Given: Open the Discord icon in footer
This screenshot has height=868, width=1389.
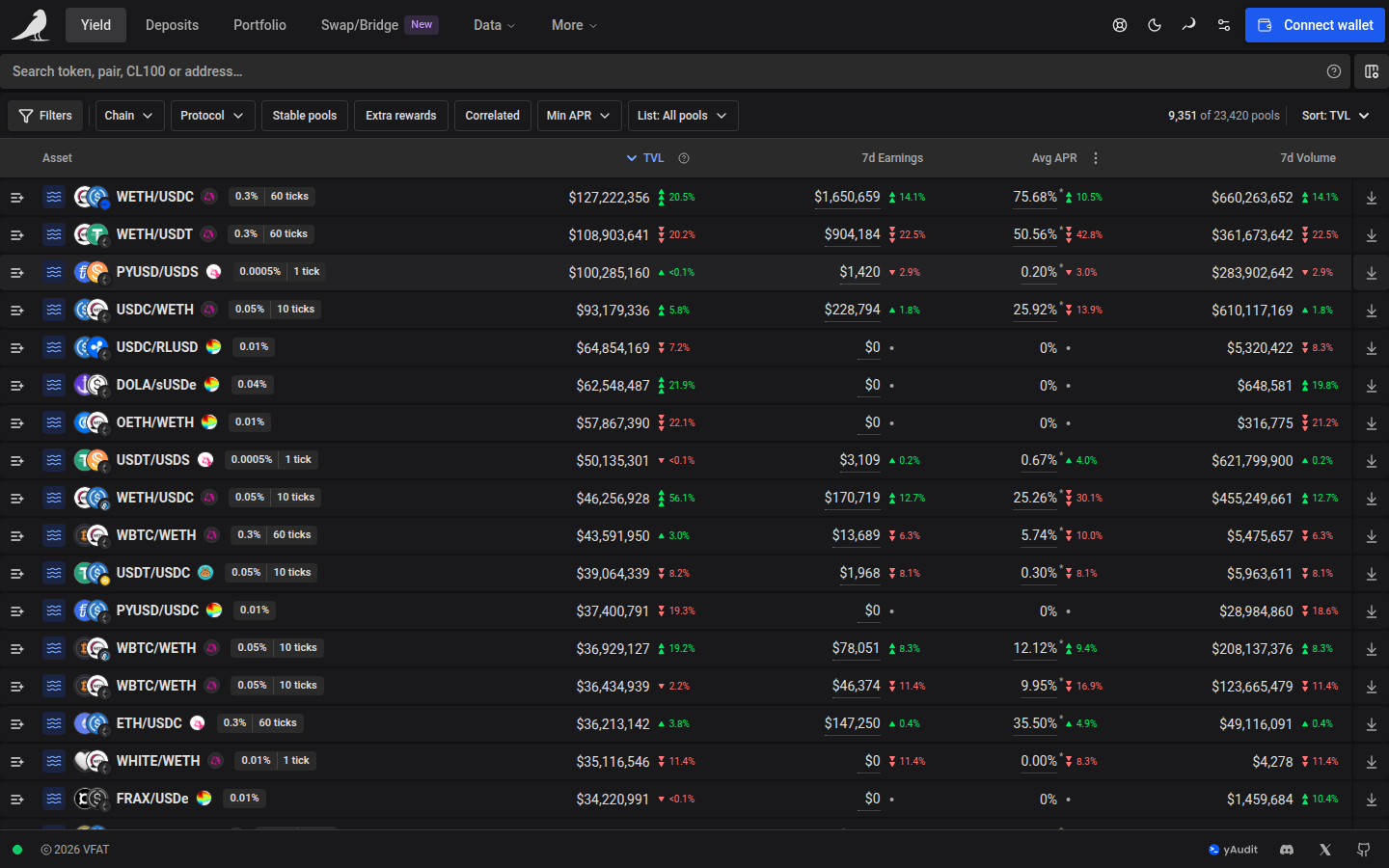Looking at the screenshot, I should (x=1287, y=850).
